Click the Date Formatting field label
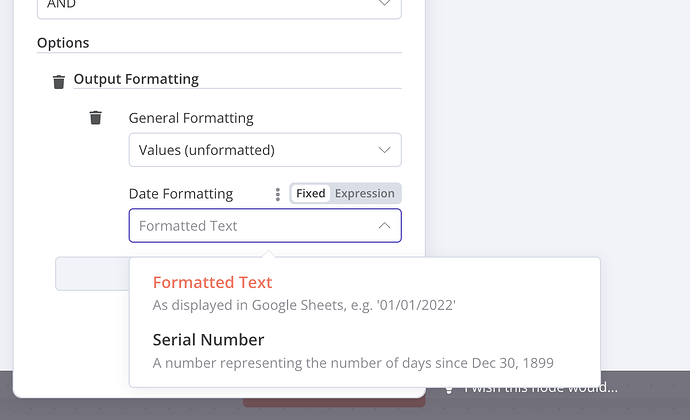The height and width of the screenshot is (420, 690). point(181,194)
